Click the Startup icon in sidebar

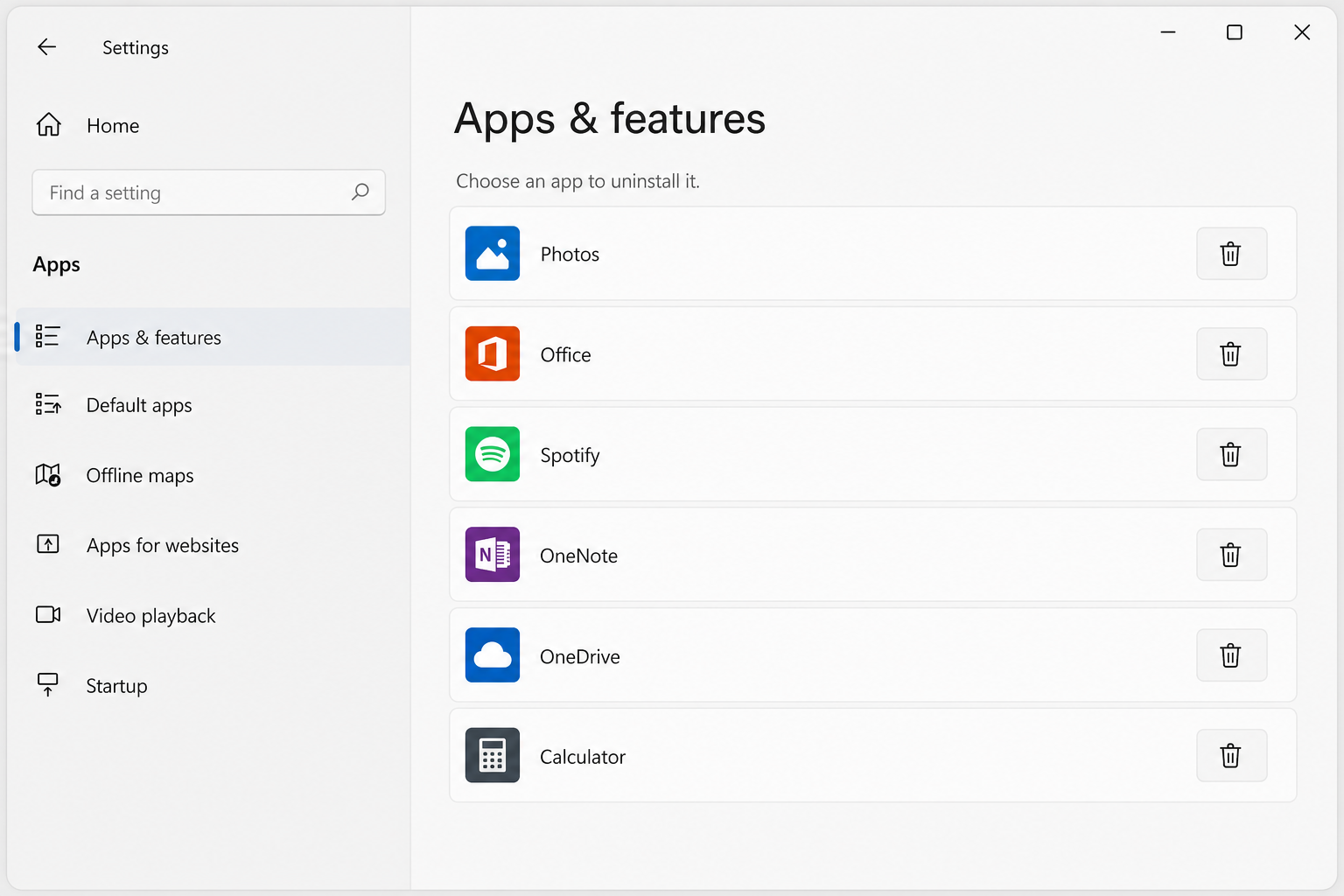coord(47,684)
